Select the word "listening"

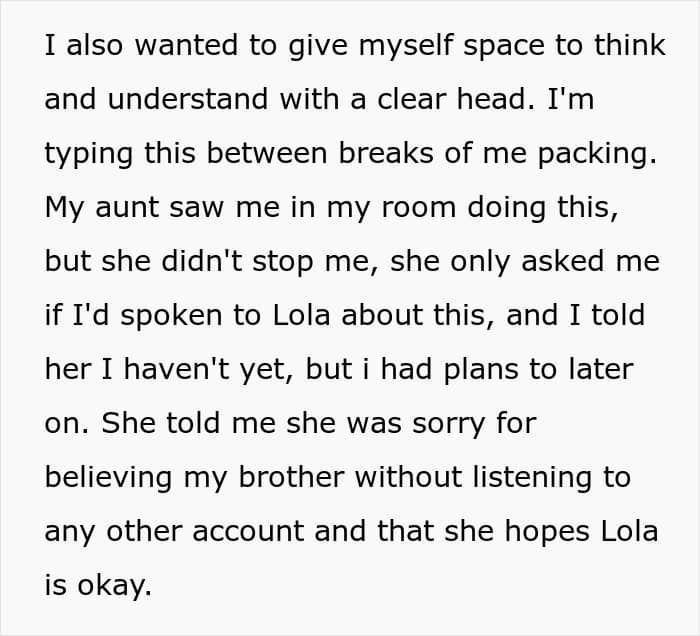coord(532,477)
